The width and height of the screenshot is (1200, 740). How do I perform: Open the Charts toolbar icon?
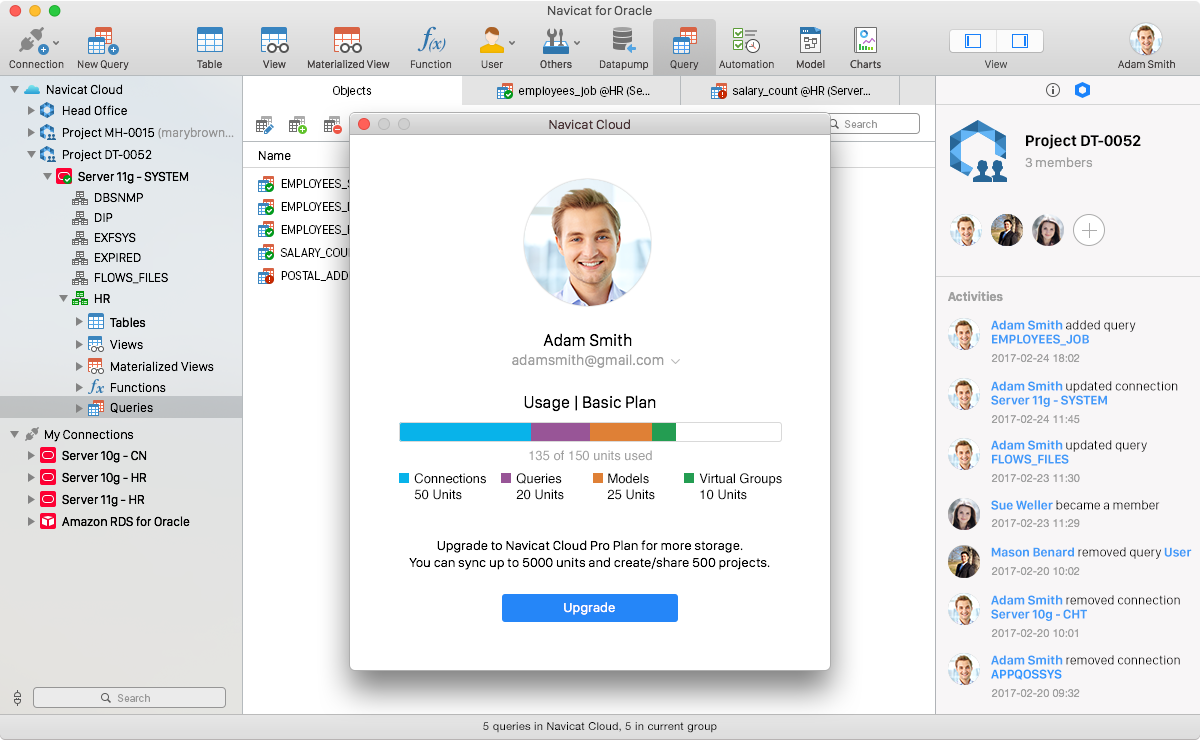[865, 47]
